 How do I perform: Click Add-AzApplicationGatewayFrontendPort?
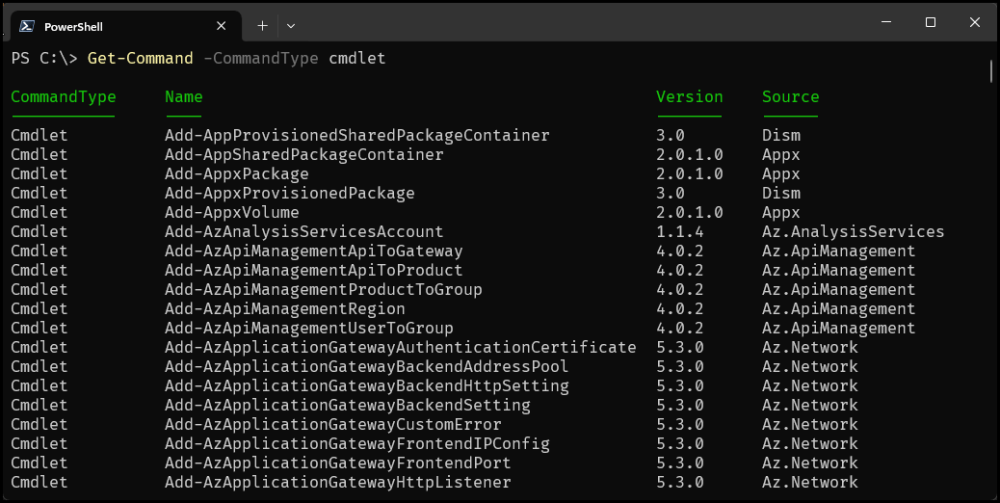(x=338, y=463)
